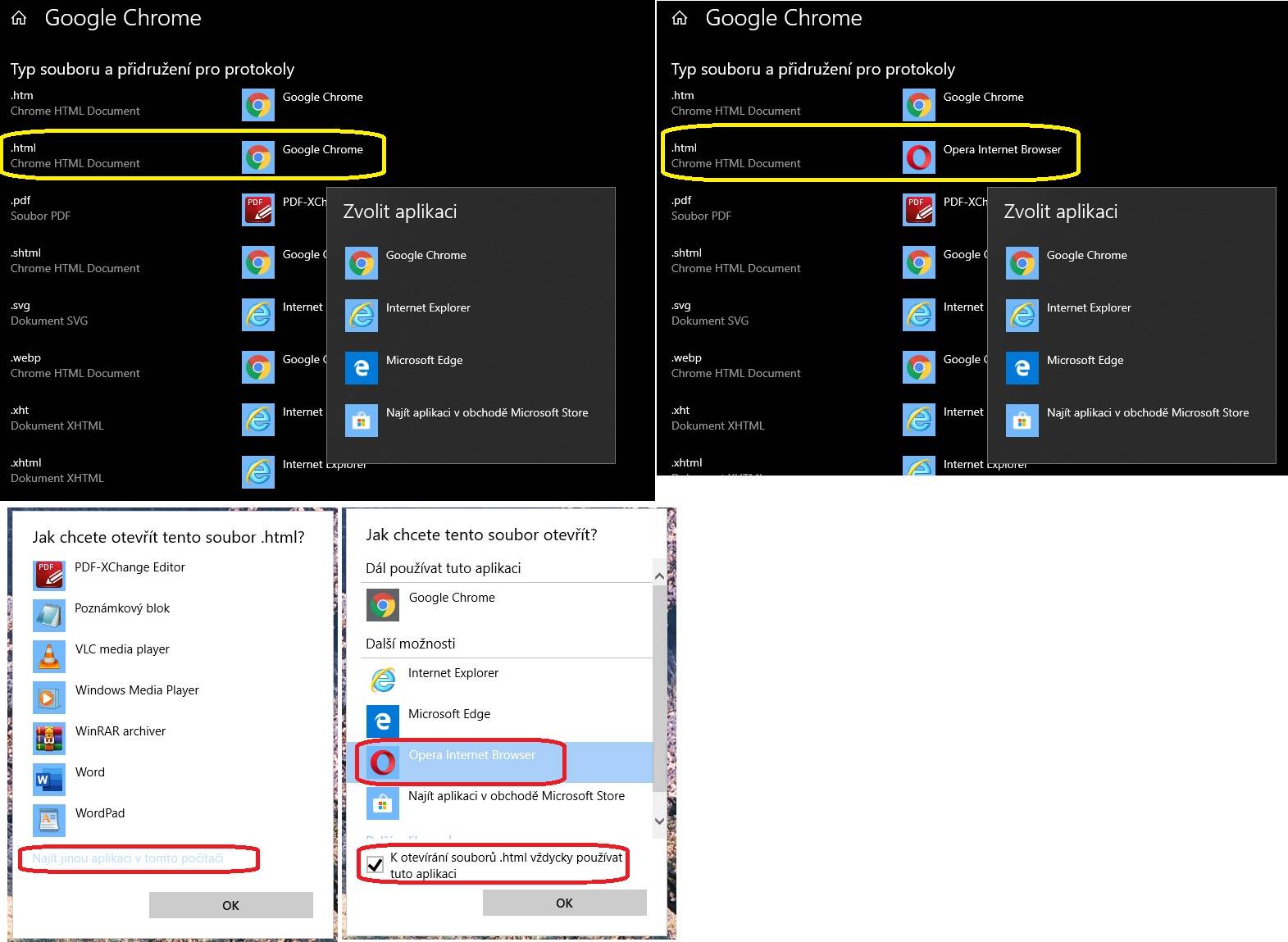Click 'Poznámkový blok' text in the open-with dialog

122,608
